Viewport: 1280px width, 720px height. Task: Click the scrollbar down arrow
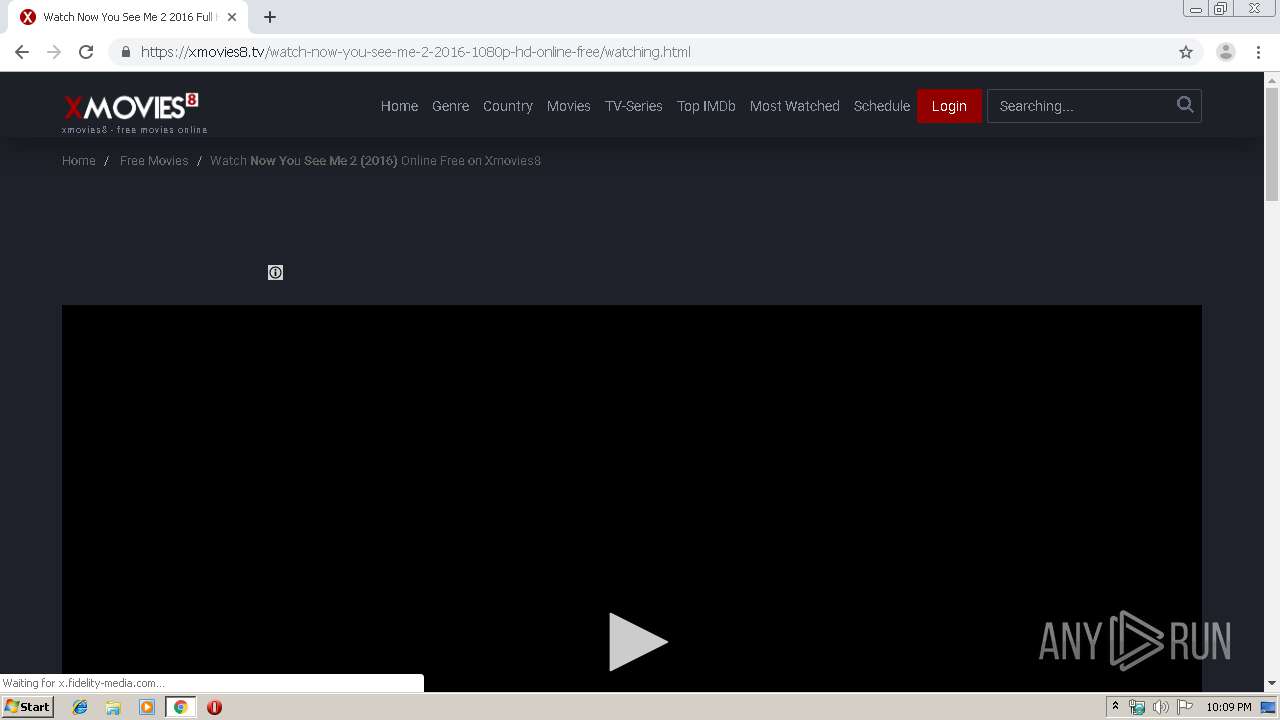coord(1272,683)
